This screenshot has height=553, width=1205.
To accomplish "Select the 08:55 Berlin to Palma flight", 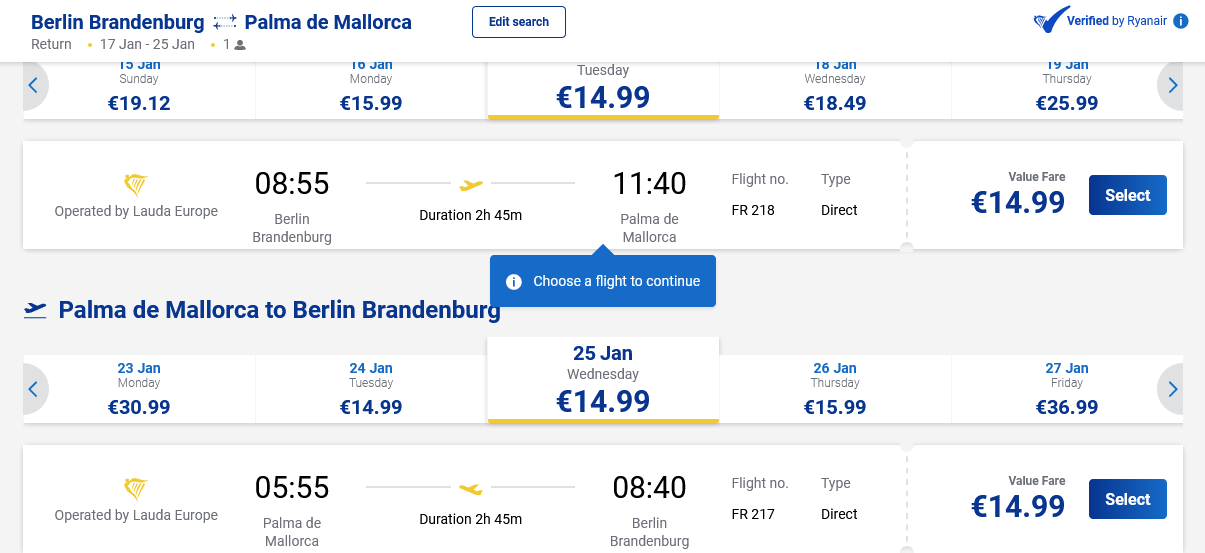I will pos(1127,196).
